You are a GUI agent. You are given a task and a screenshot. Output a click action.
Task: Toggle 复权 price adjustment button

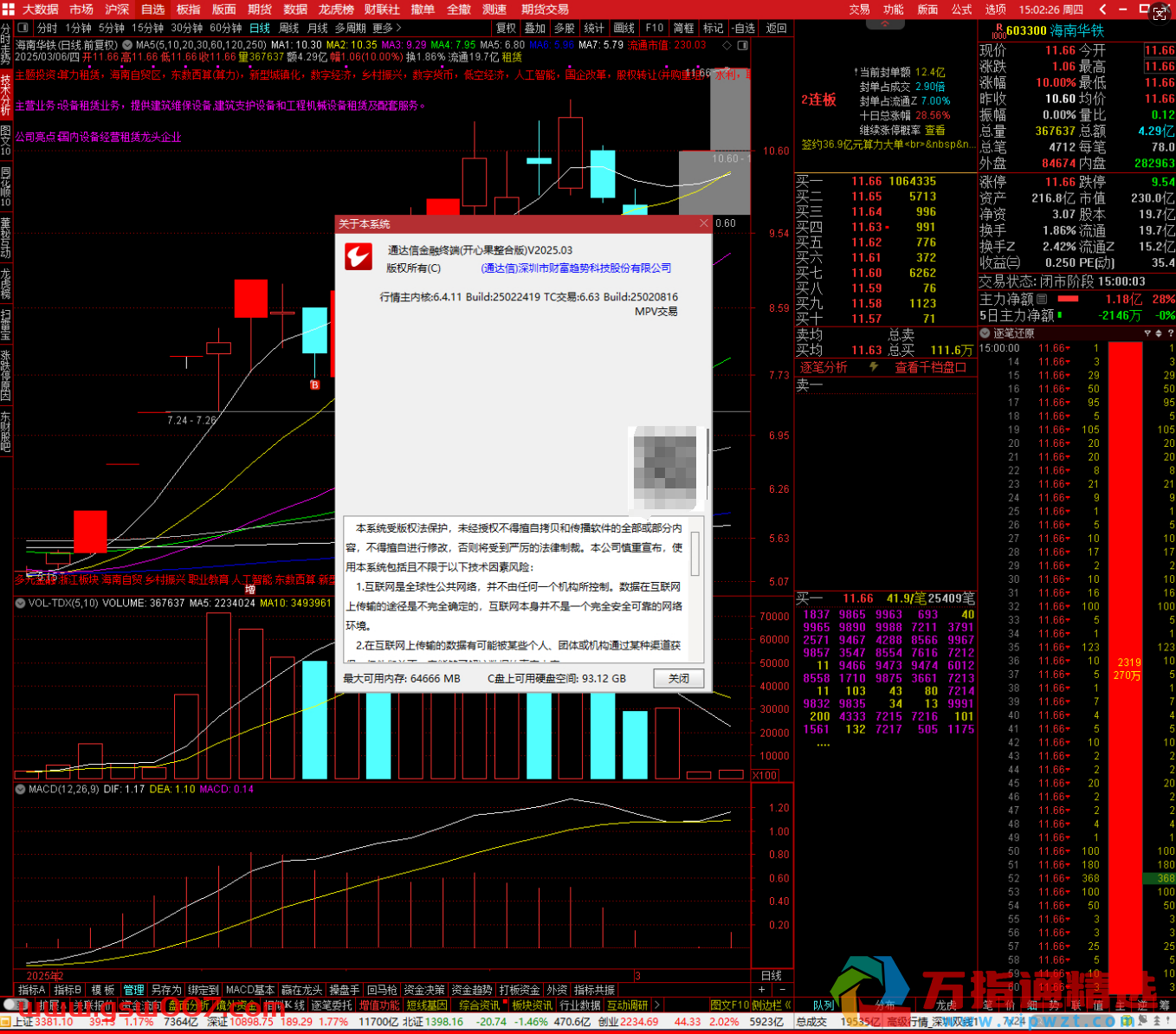coord(506,29)
